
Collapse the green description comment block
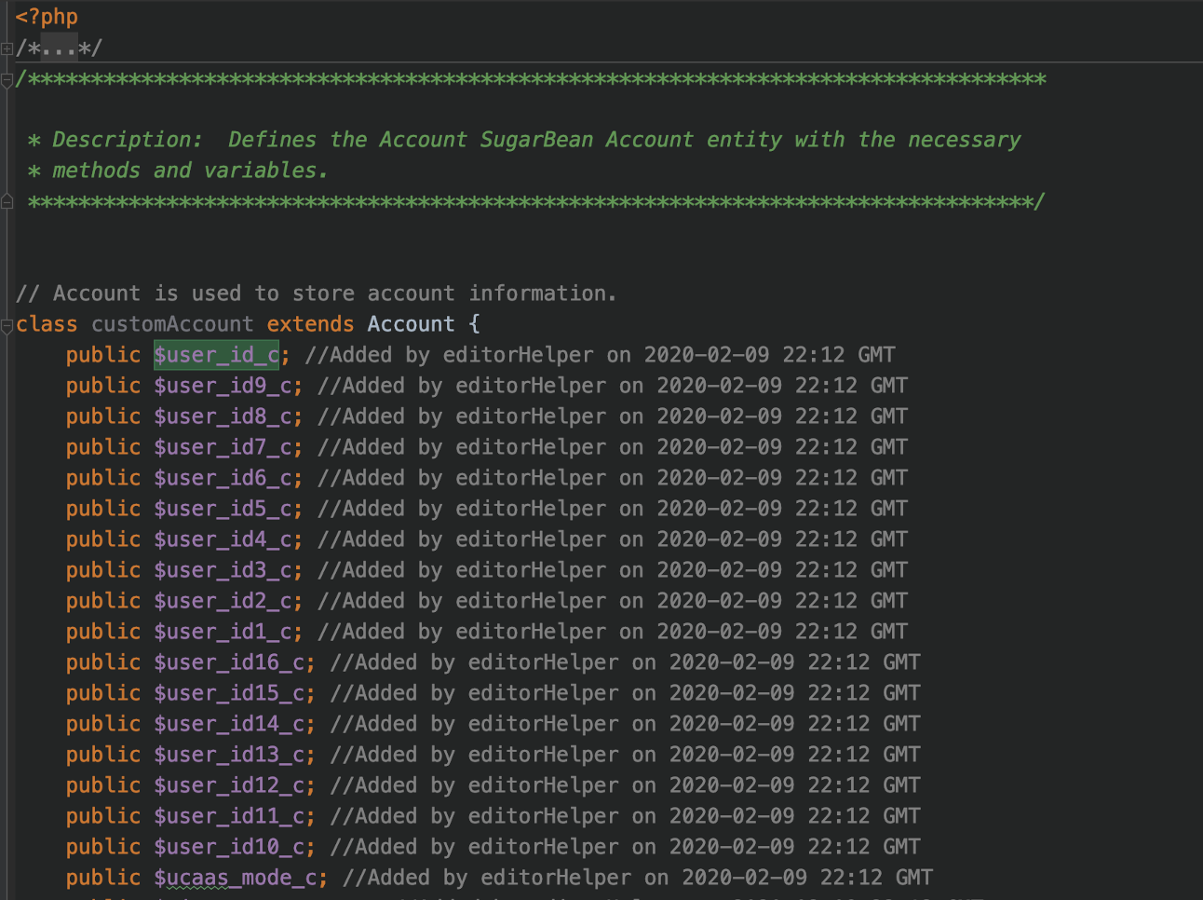coord(7,79)
